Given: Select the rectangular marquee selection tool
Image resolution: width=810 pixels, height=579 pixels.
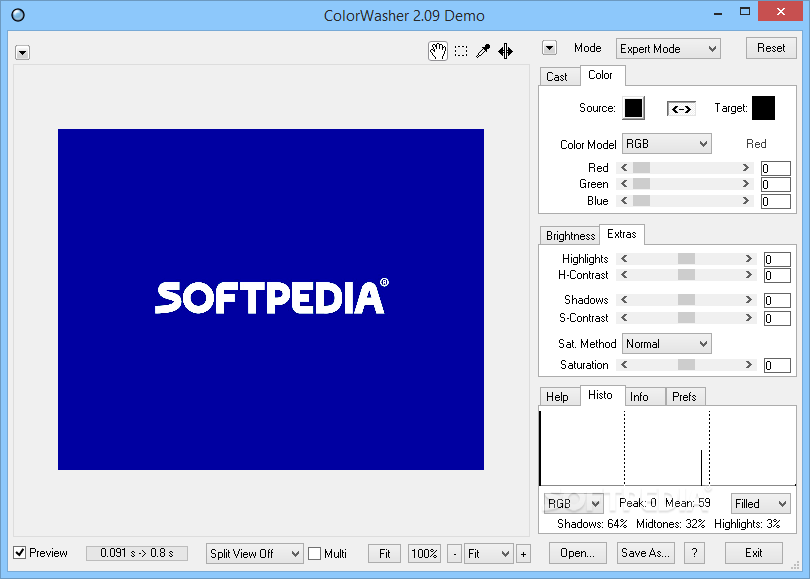Looking at the screenshot, I should click(461, 51).
